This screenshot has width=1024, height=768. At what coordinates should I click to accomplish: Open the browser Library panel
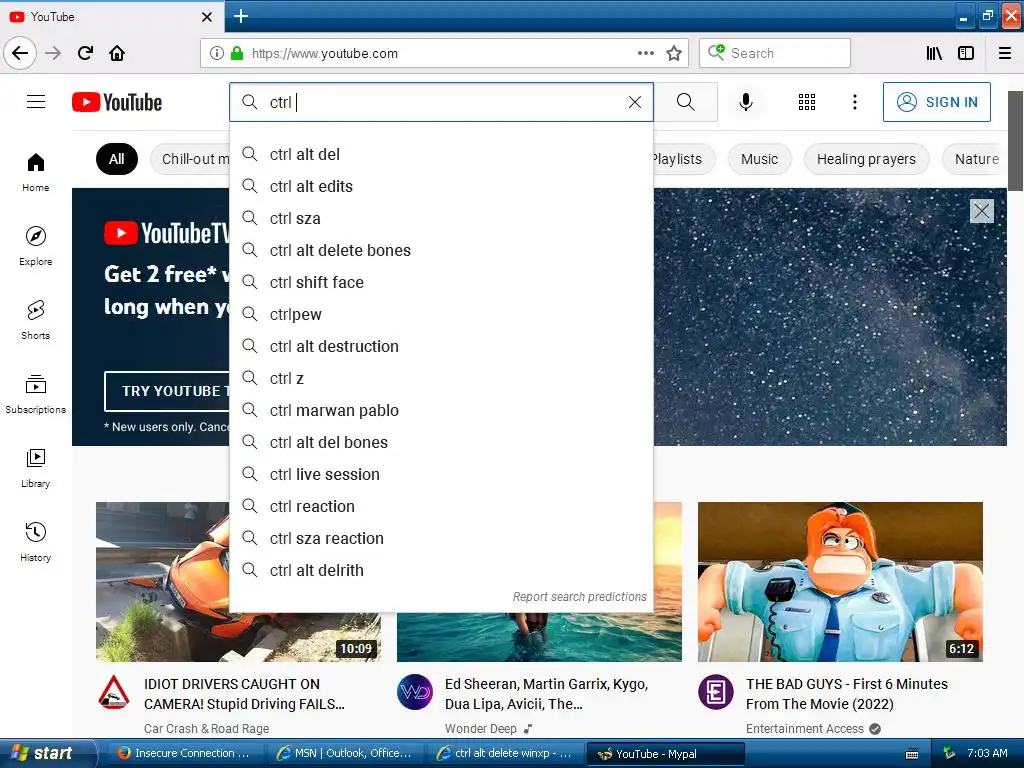click(x=934, y=53)
